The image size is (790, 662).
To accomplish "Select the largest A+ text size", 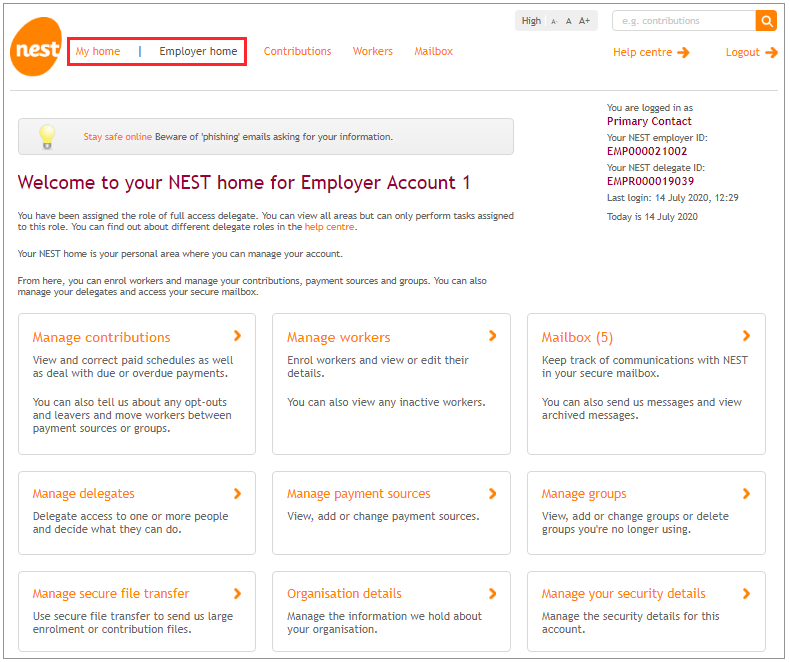I will 584,21.
